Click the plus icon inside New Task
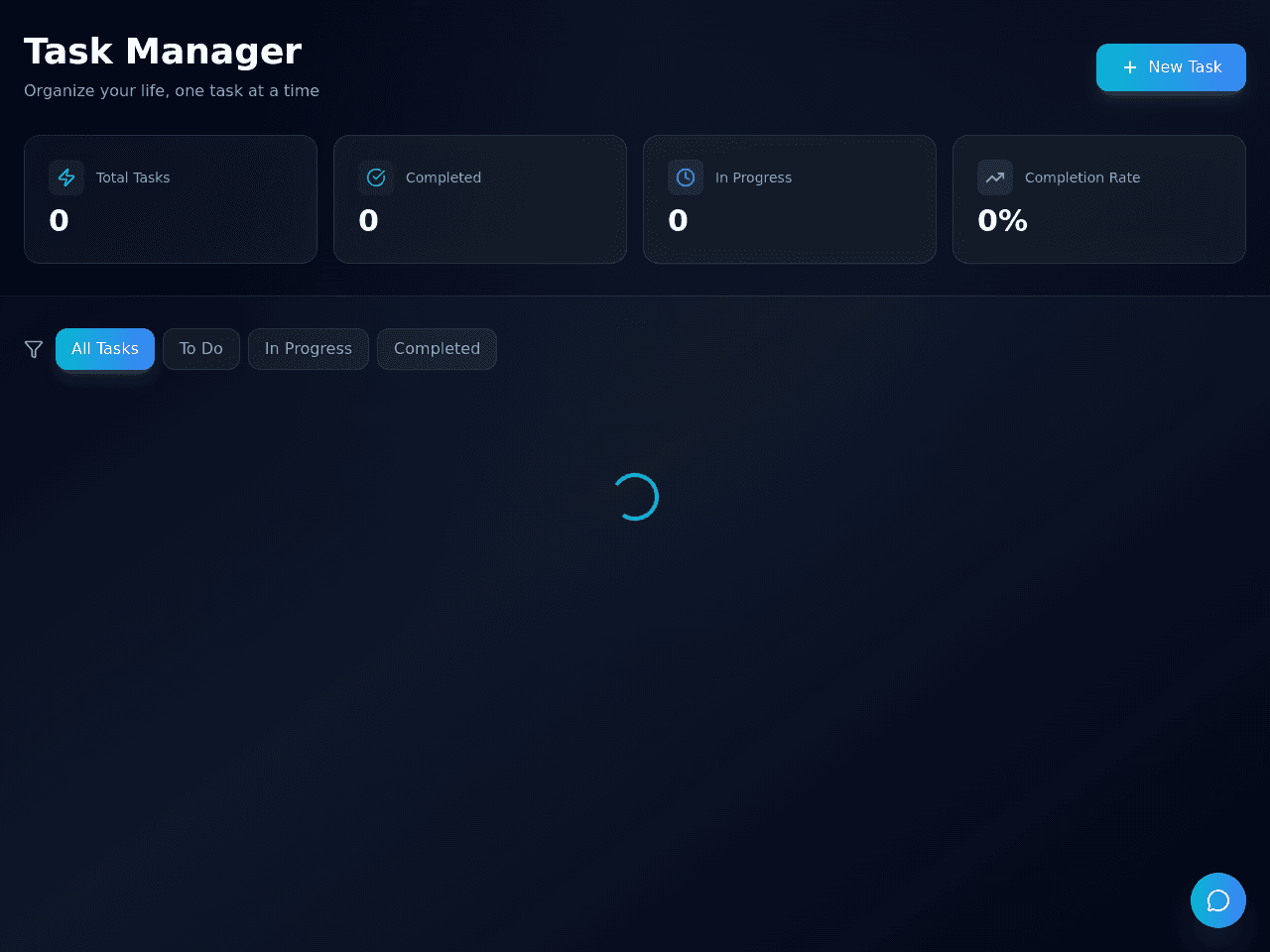This screenshot has width=1270, height=952. coord(1130,67)
